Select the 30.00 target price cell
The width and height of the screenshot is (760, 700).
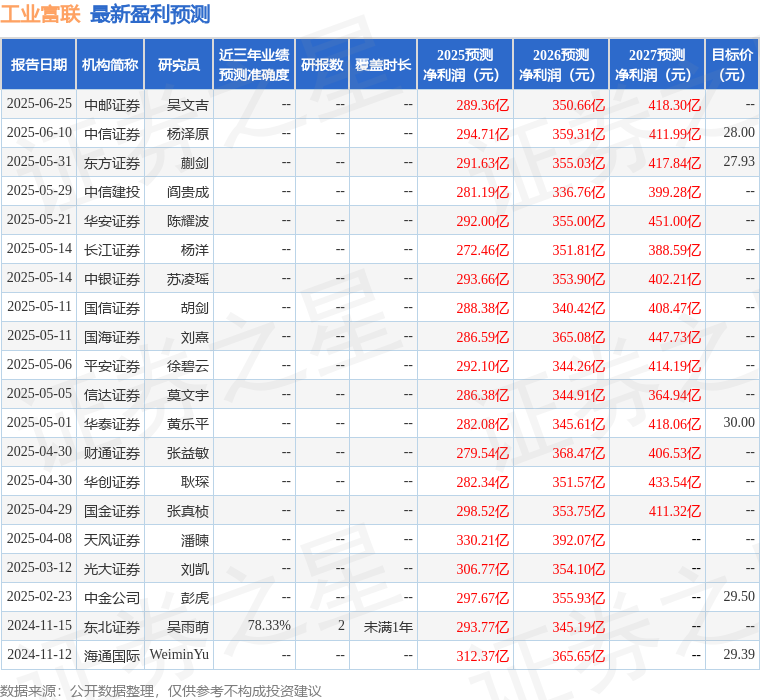click(739, 423)
